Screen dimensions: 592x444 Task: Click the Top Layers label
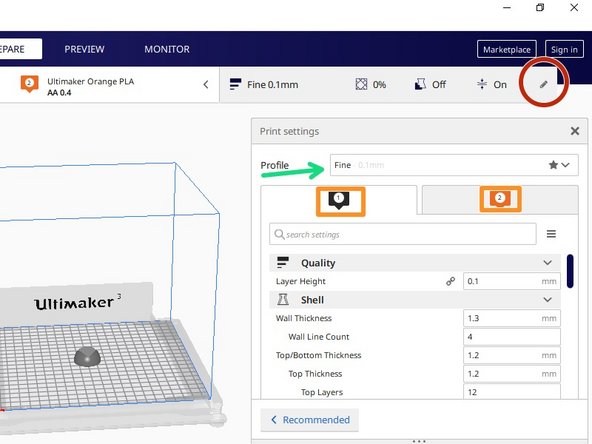[322, 392]
